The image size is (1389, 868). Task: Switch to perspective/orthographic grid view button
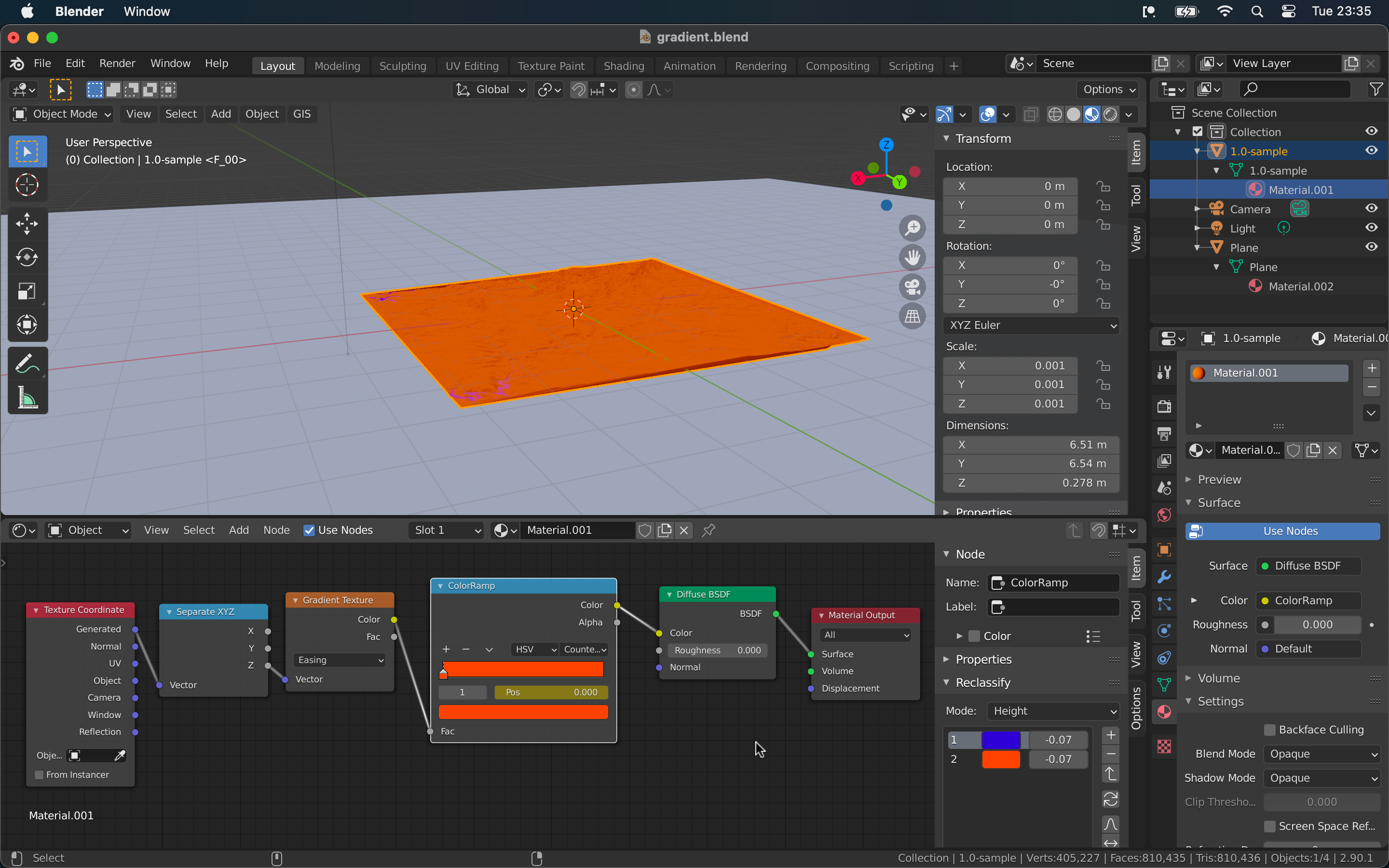[912, 316]
